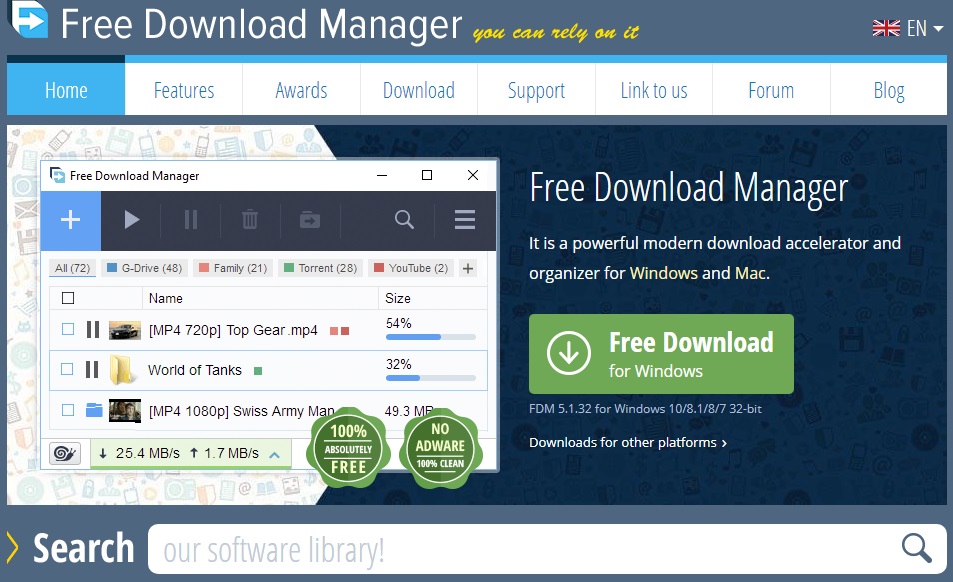Click the snail mode icon
This screenshot has width=953, height=582.
click(64, 453)
